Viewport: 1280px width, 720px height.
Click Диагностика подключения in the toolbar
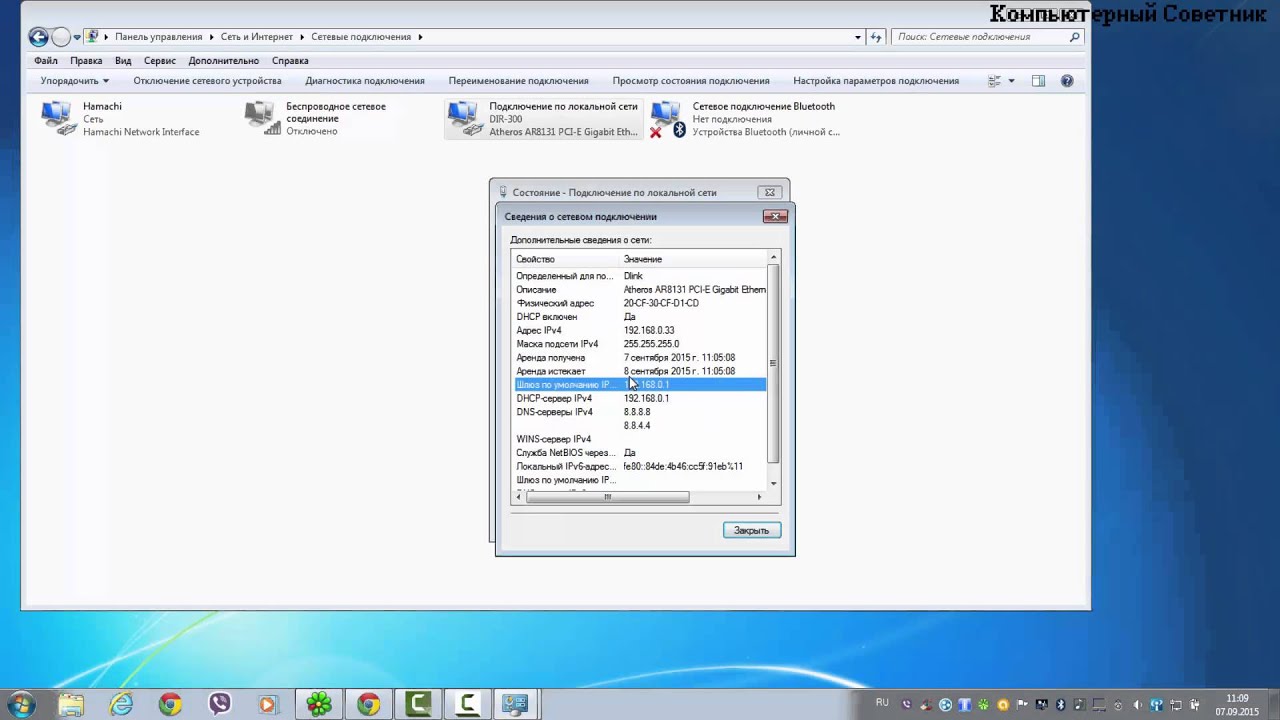365,81
